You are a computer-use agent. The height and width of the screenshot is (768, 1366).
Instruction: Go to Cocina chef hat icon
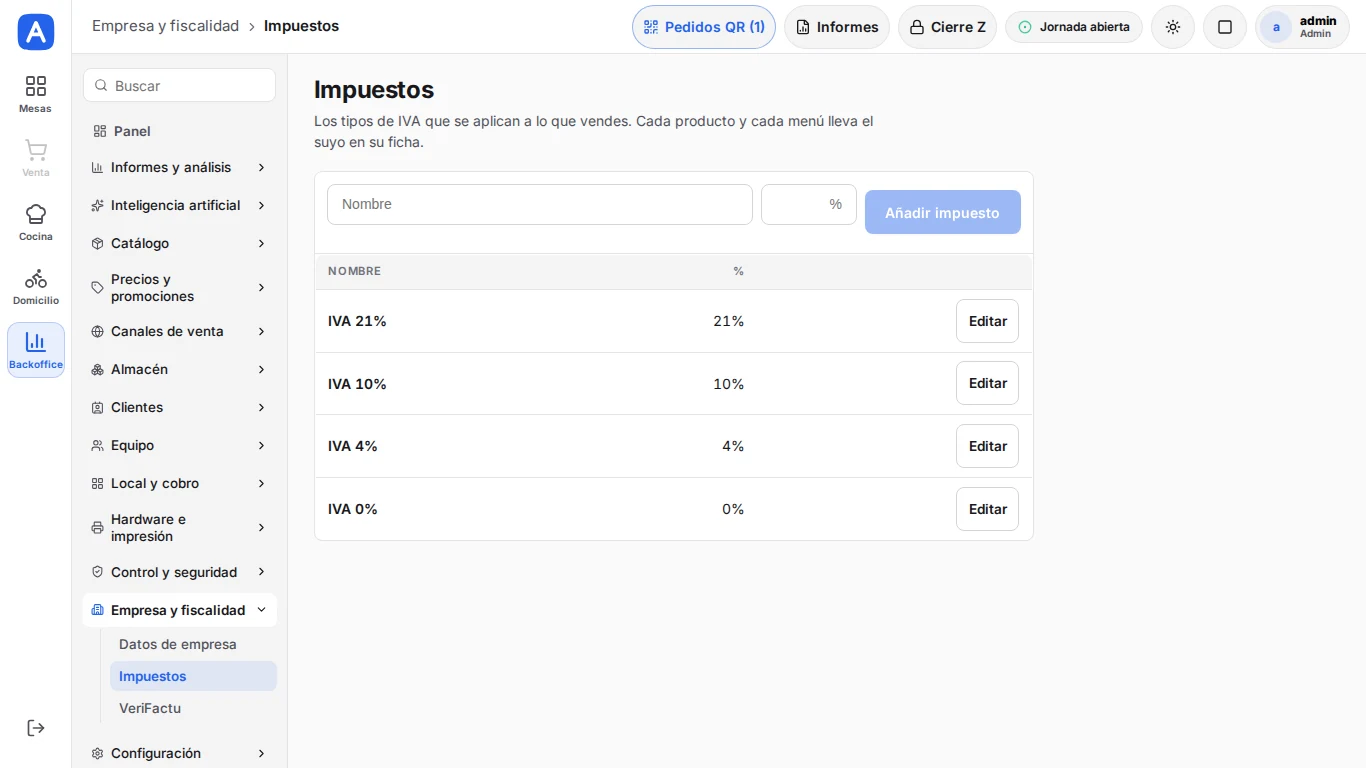(36, 222)
